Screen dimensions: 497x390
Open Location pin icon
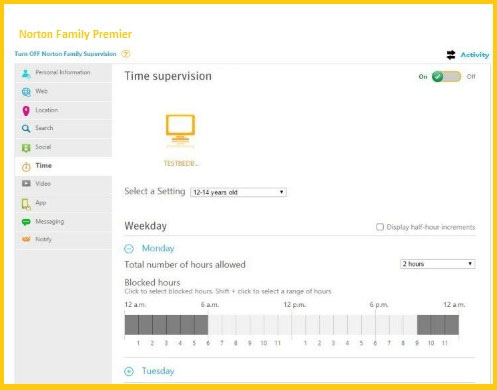(x=26, y=111)
